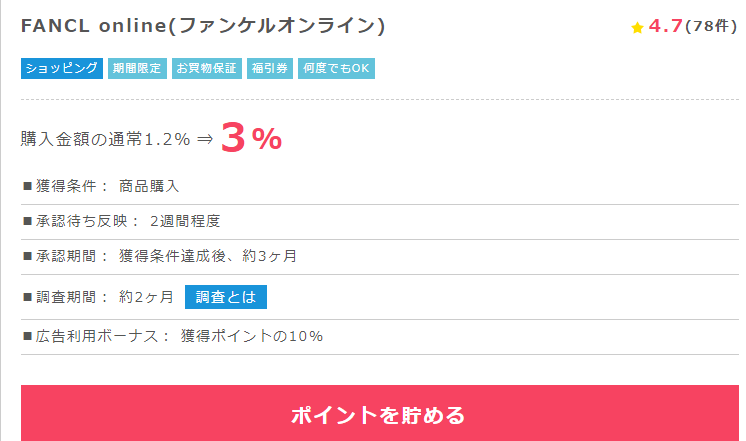Click the お買物保証 tag
The width and height of the screenshot is (746, 441).
(206, 69)
